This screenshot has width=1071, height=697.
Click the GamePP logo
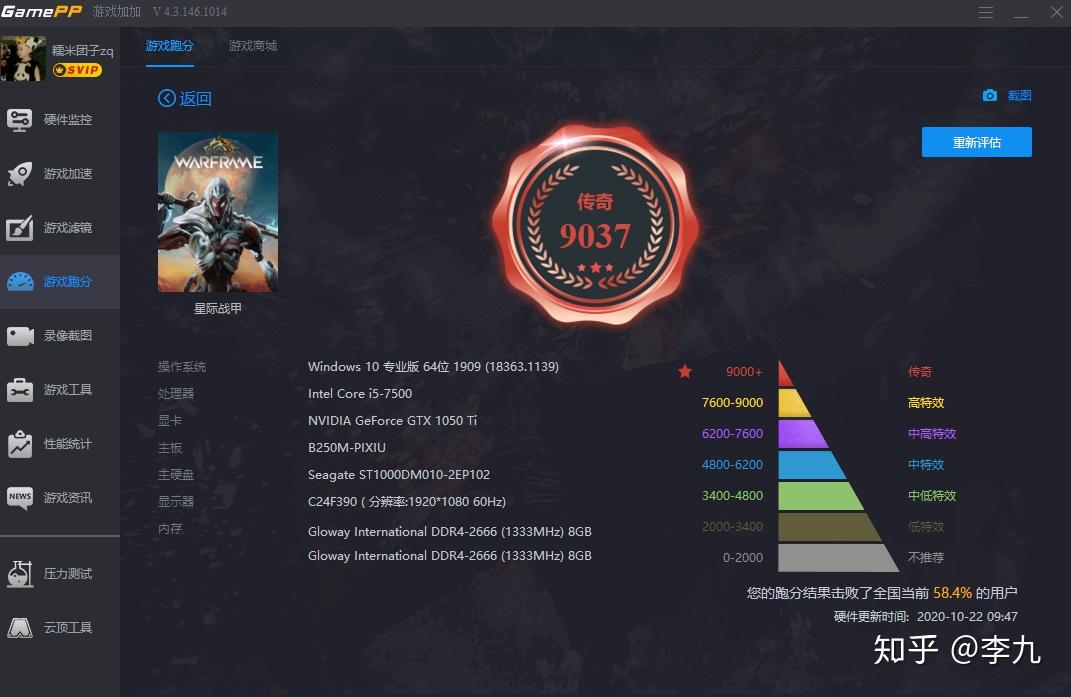coord(42,12)
